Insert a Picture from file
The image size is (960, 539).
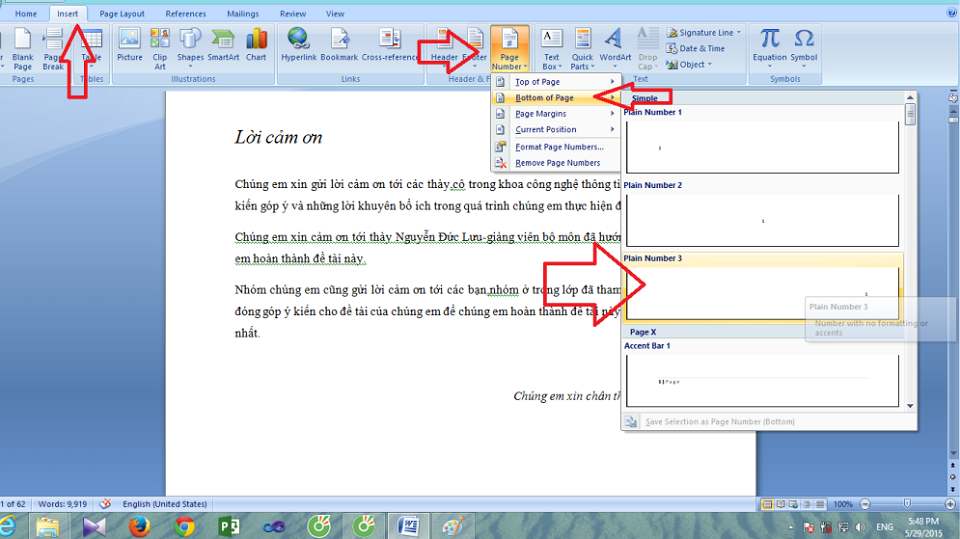tap(129, 45)
